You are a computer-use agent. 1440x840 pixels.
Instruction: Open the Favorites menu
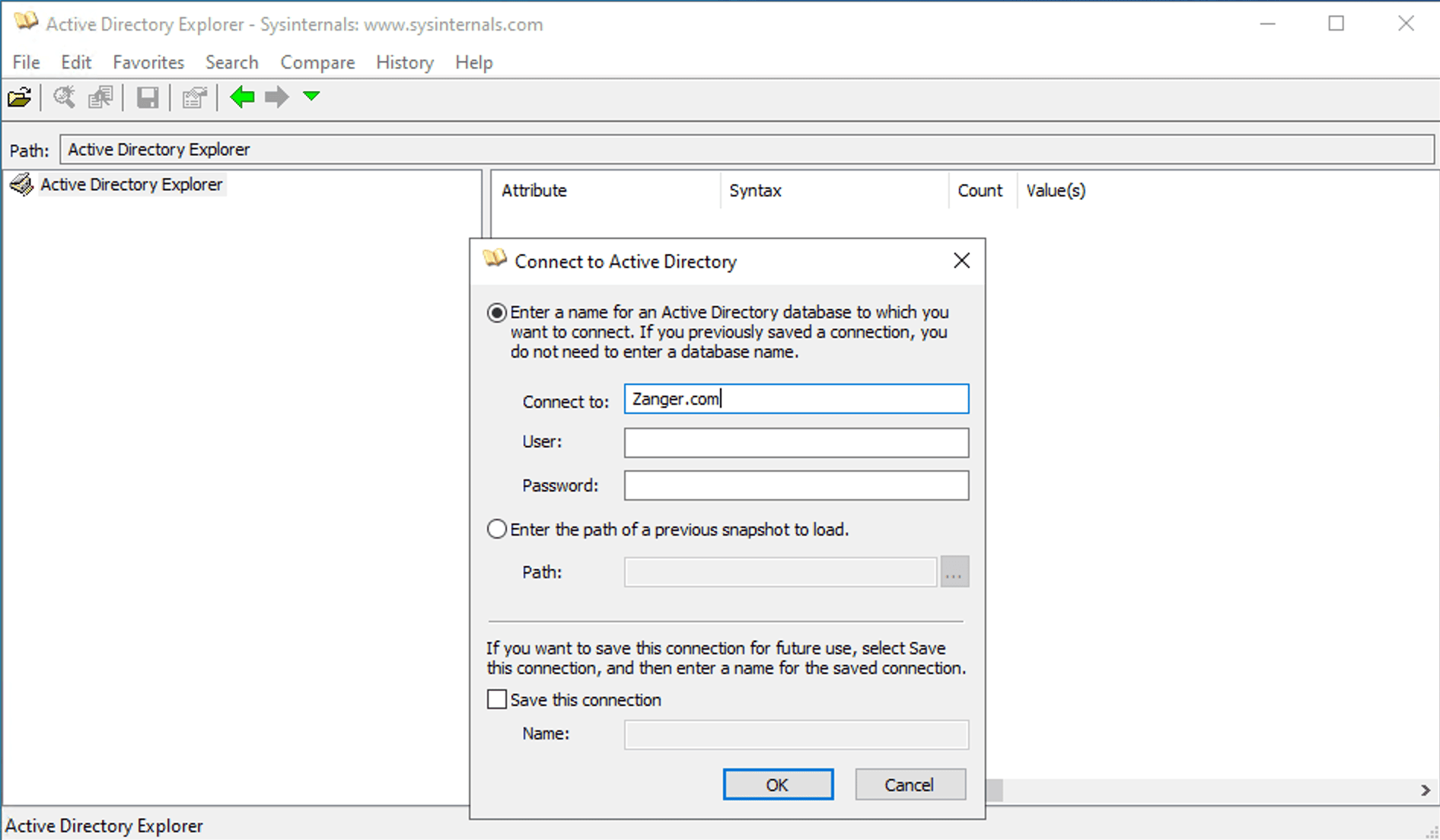[148, 62]
